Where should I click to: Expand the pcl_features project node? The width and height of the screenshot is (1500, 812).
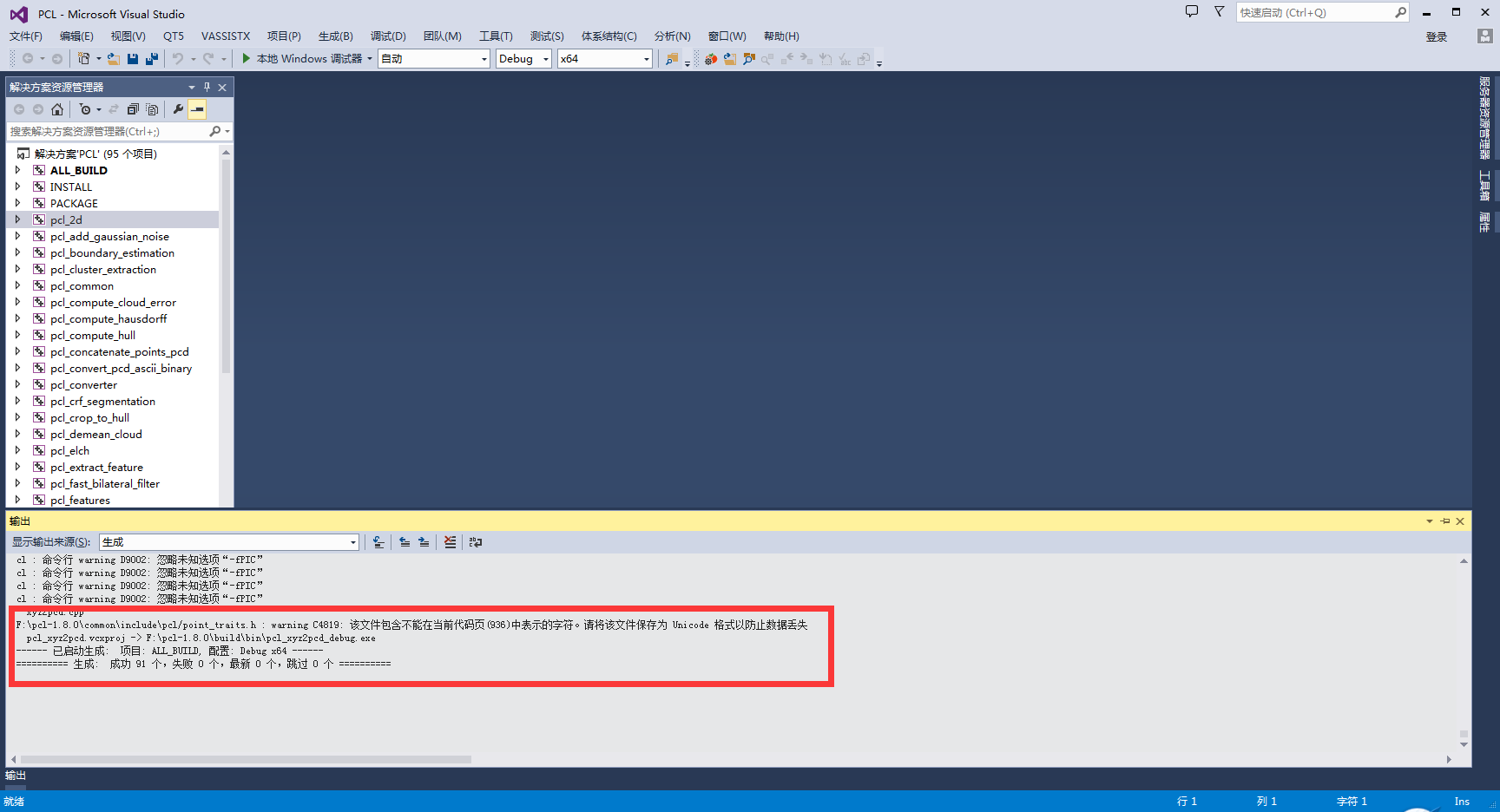tap(17, 500)
